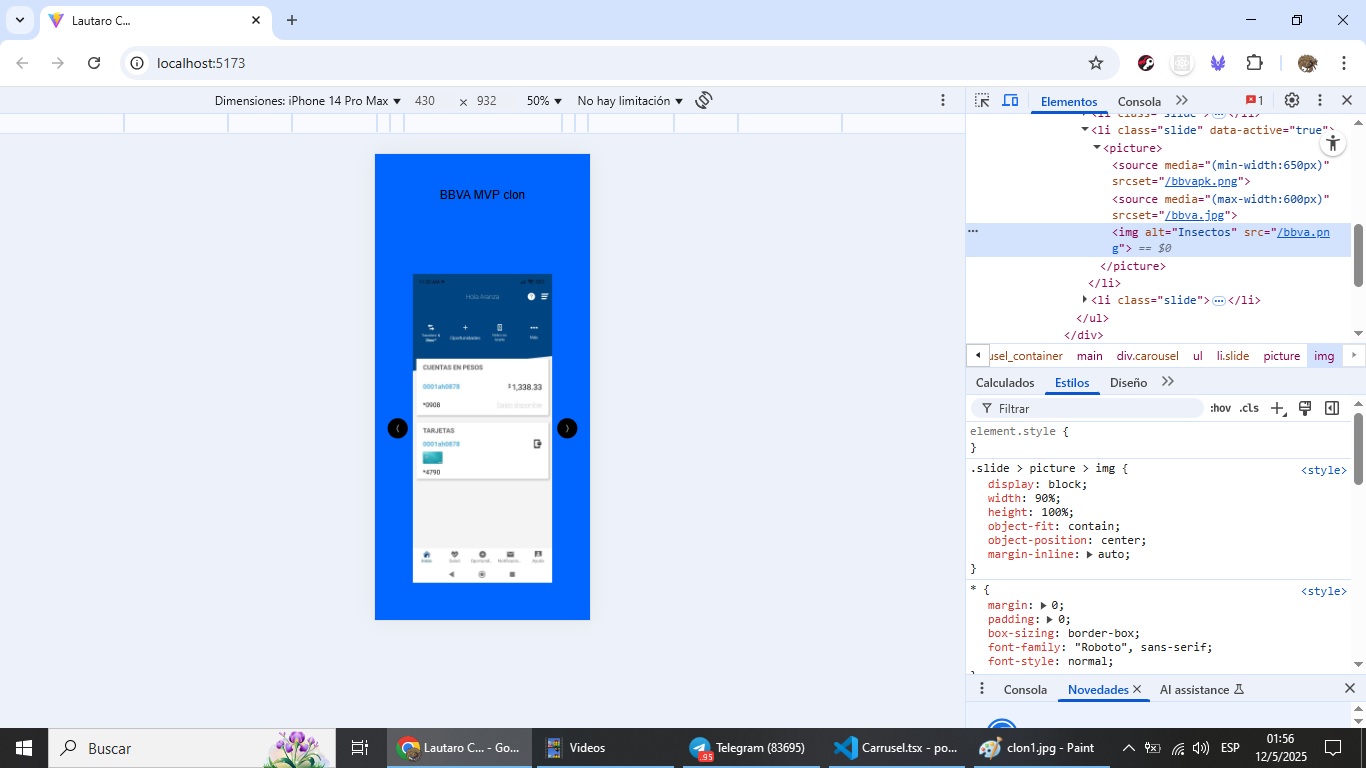
Task: Edit the device width field showing 430
Action: 426,101
